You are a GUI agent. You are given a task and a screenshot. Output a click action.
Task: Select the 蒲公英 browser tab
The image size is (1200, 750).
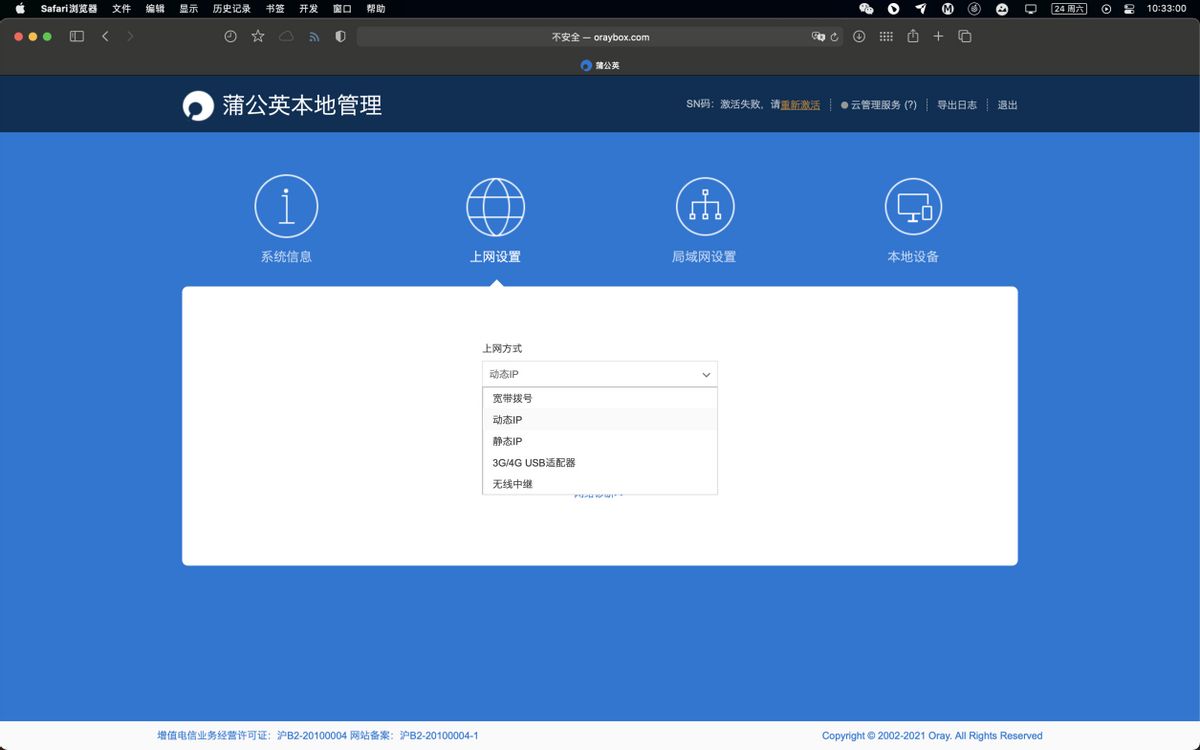point(600,65)
